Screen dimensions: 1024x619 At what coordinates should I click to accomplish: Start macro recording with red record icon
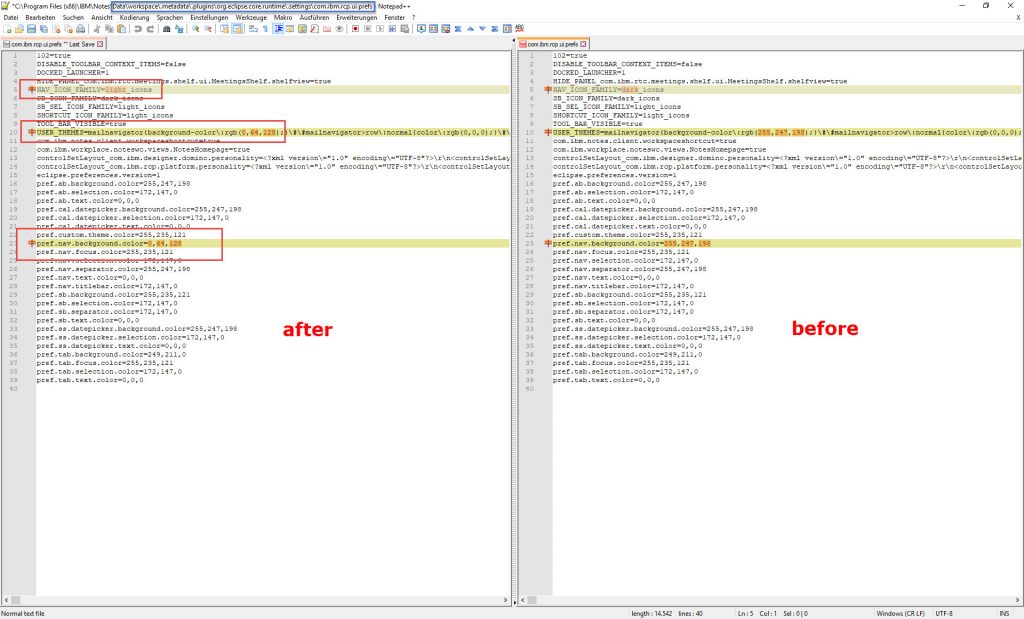point(354,29)
